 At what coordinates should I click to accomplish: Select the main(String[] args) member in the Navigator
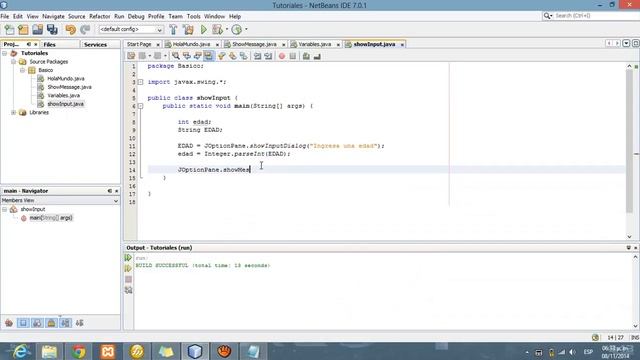51,218
